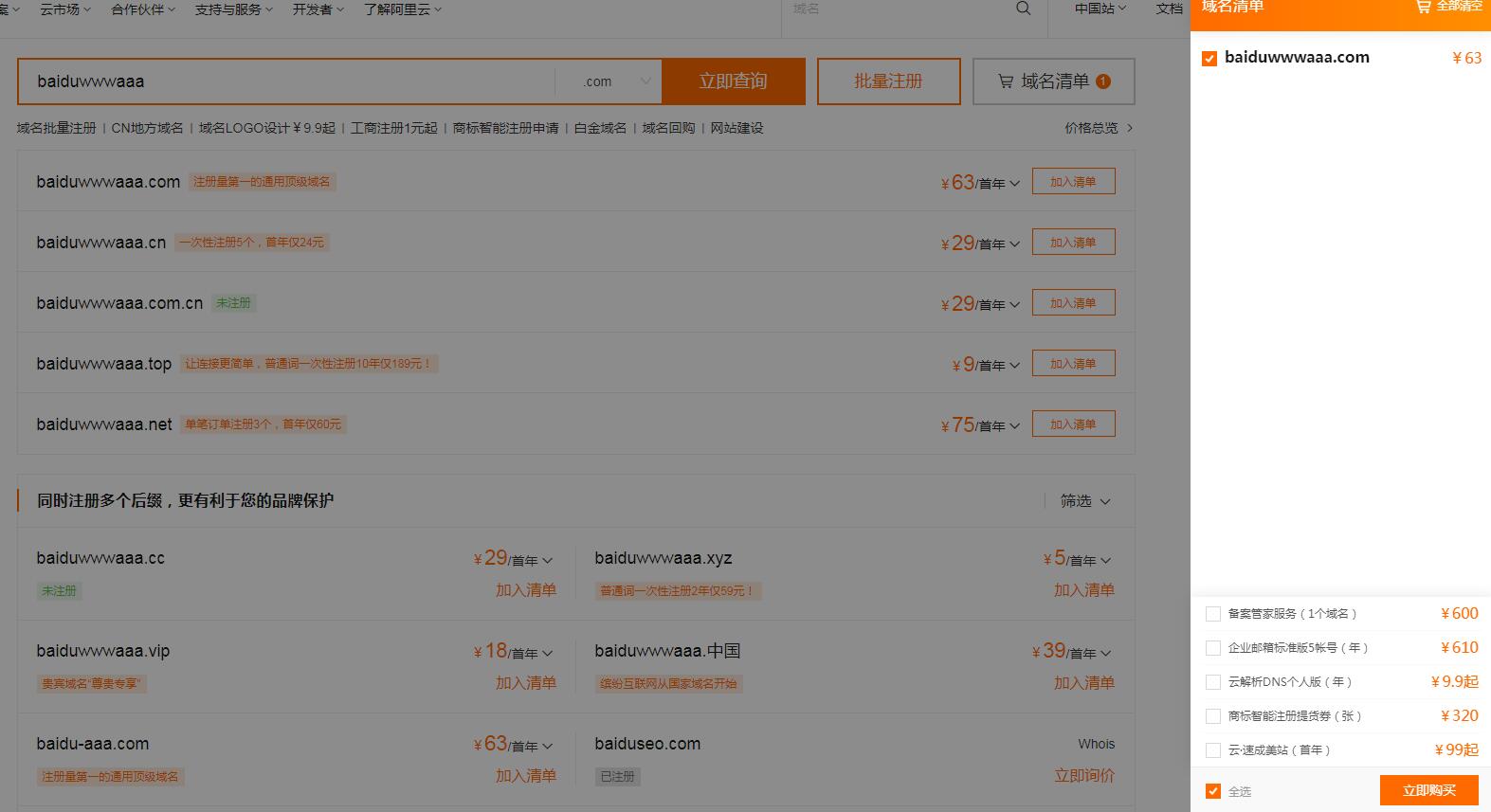The image size is (1491, 812).
Task: Check the 备案管家服务 option
Action: click(x=1213, y=614)
